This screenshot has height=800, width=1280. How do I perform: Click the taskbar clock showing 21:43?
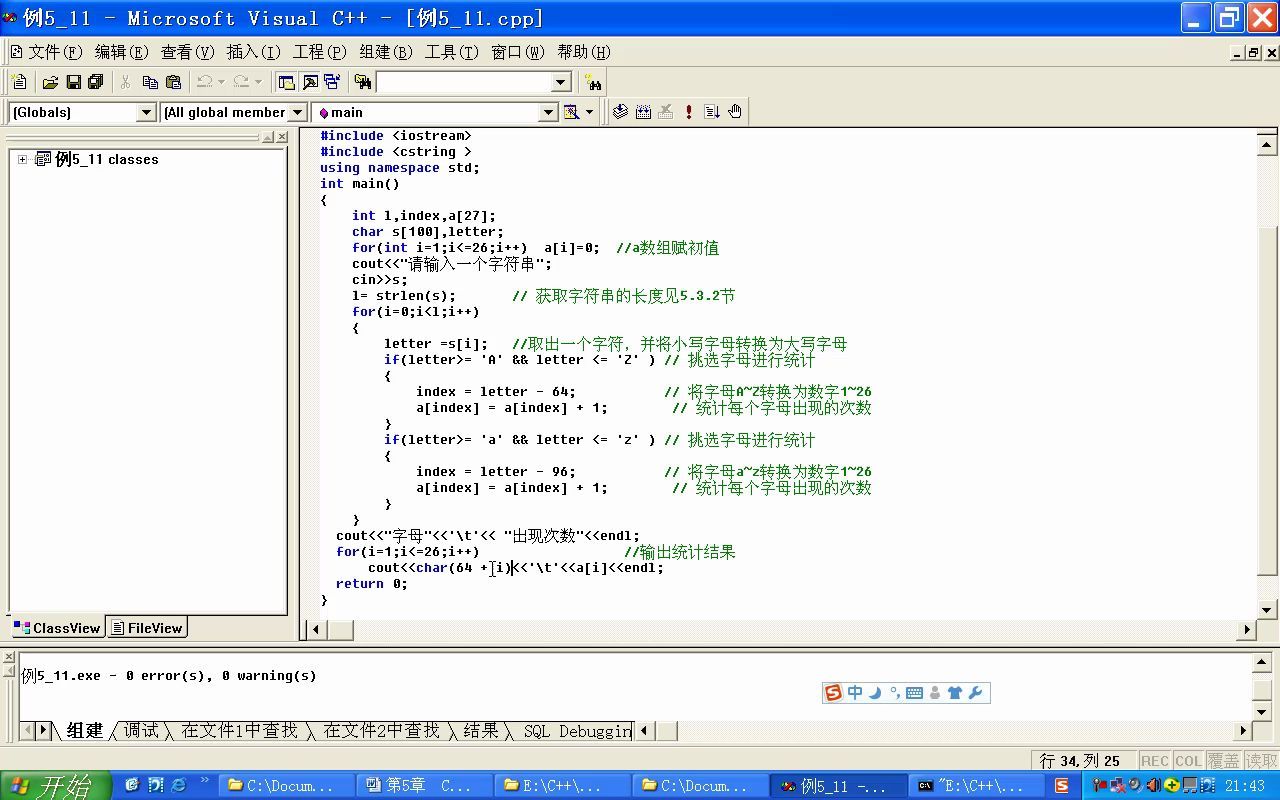1244,786
